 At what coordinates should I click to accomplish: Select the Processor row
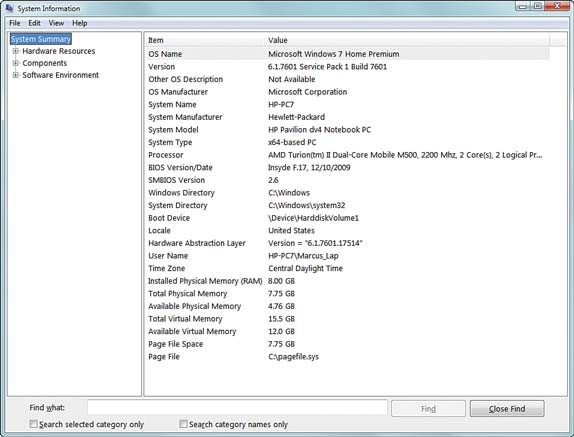tap(347, 155)
